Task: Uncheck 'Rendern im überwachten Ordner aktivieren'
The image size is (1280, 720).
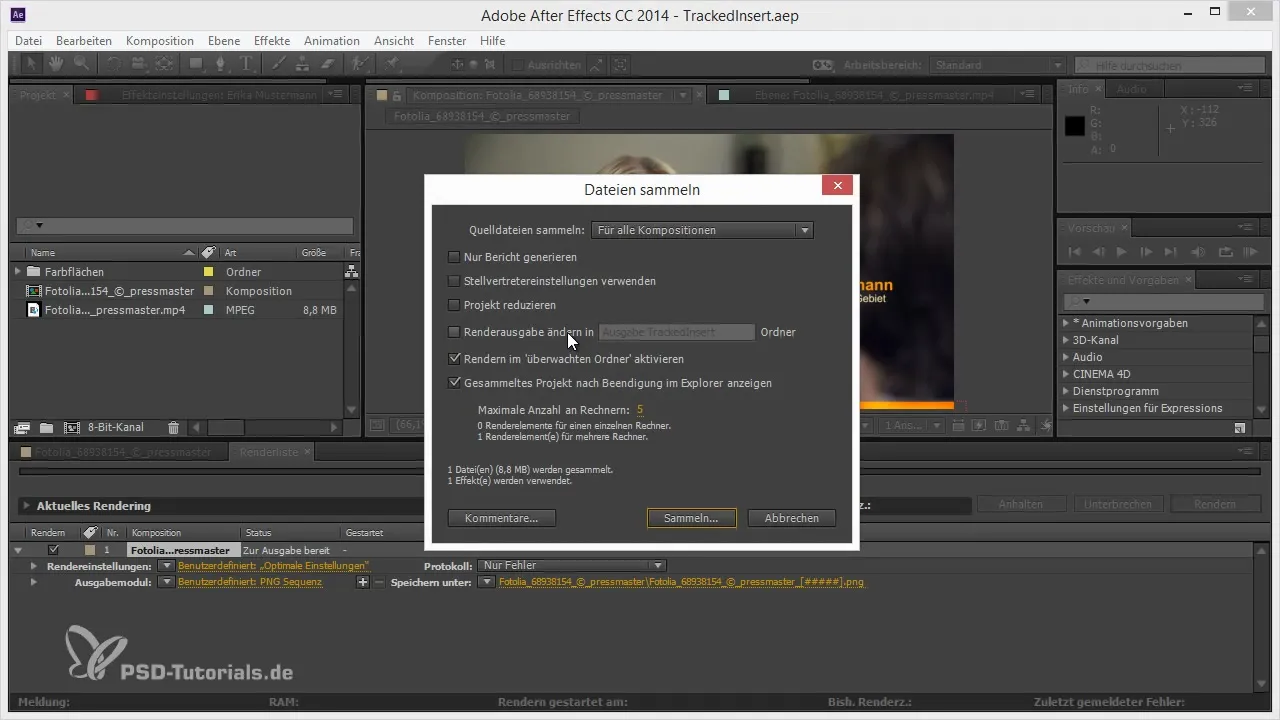Action: click(x=454, y=358)
